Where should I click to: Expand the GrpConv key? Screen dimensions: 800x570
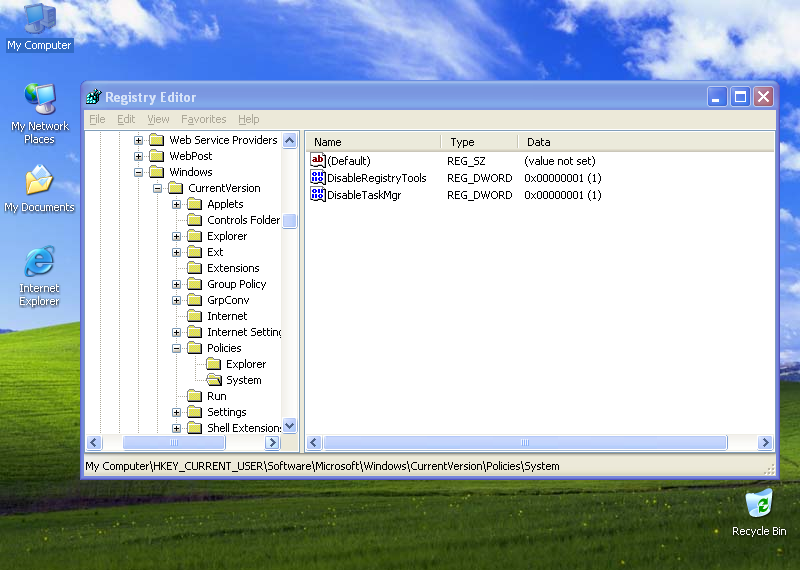(176, 301)
